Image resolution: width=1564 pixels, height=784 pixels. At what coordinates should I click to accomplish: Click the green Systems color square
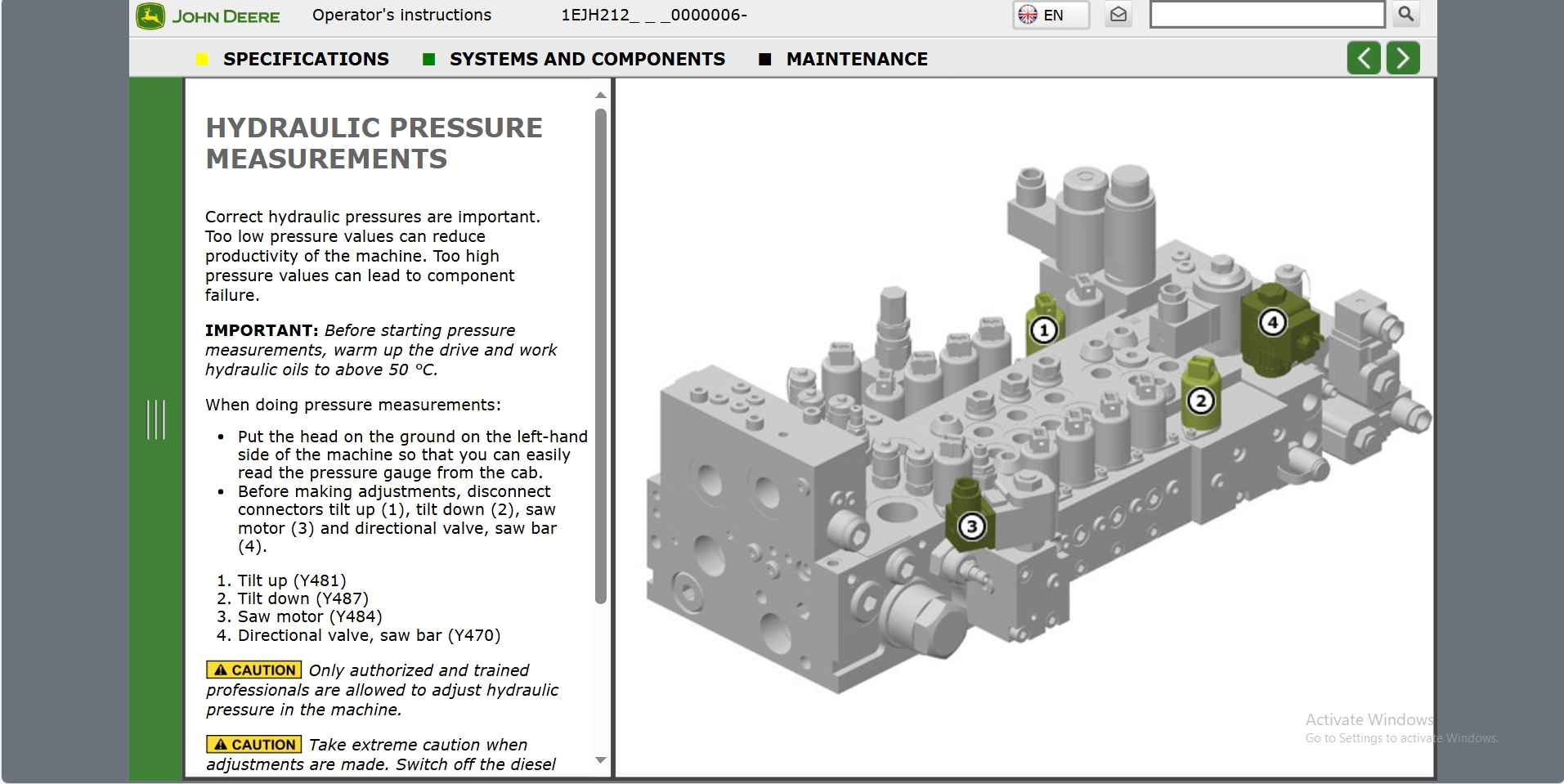(428, 59)
